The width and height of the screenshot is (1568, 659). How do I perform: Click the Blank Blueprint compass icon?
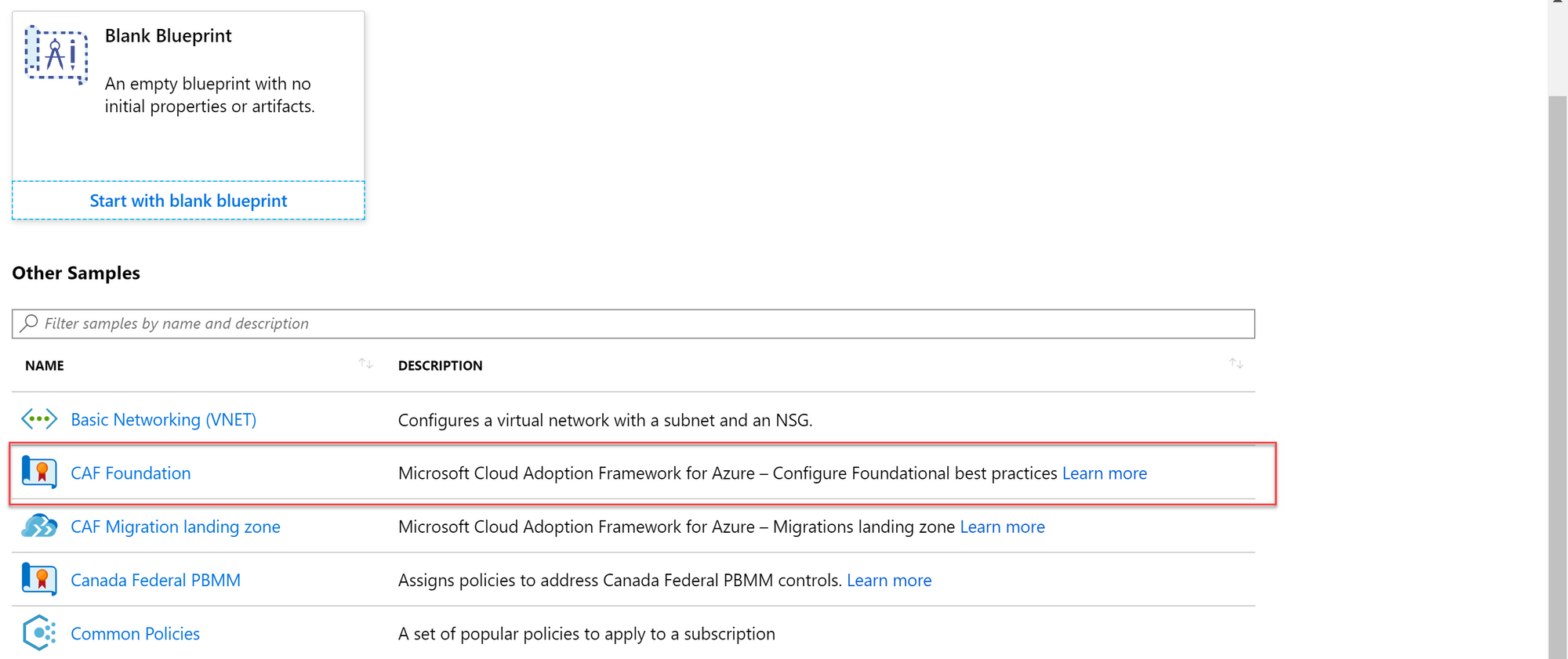[56, 54]
